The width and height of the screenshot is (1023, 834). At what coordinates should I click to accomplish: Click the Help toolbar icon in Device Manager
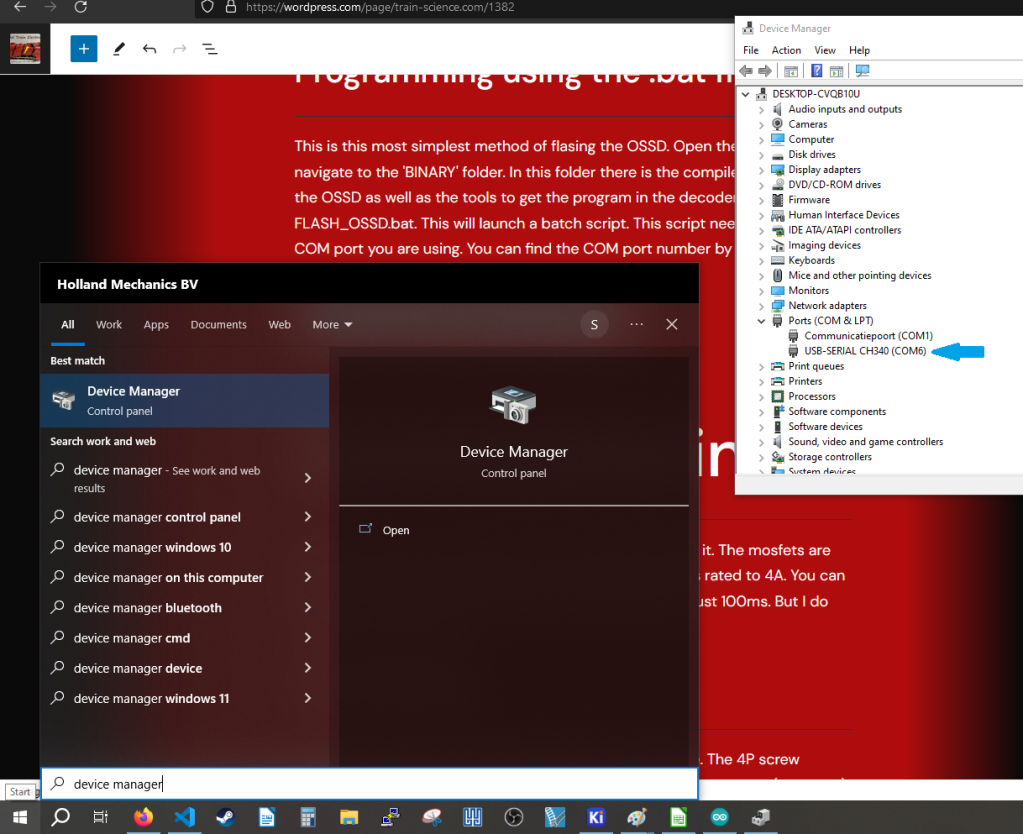click(817, 70)
